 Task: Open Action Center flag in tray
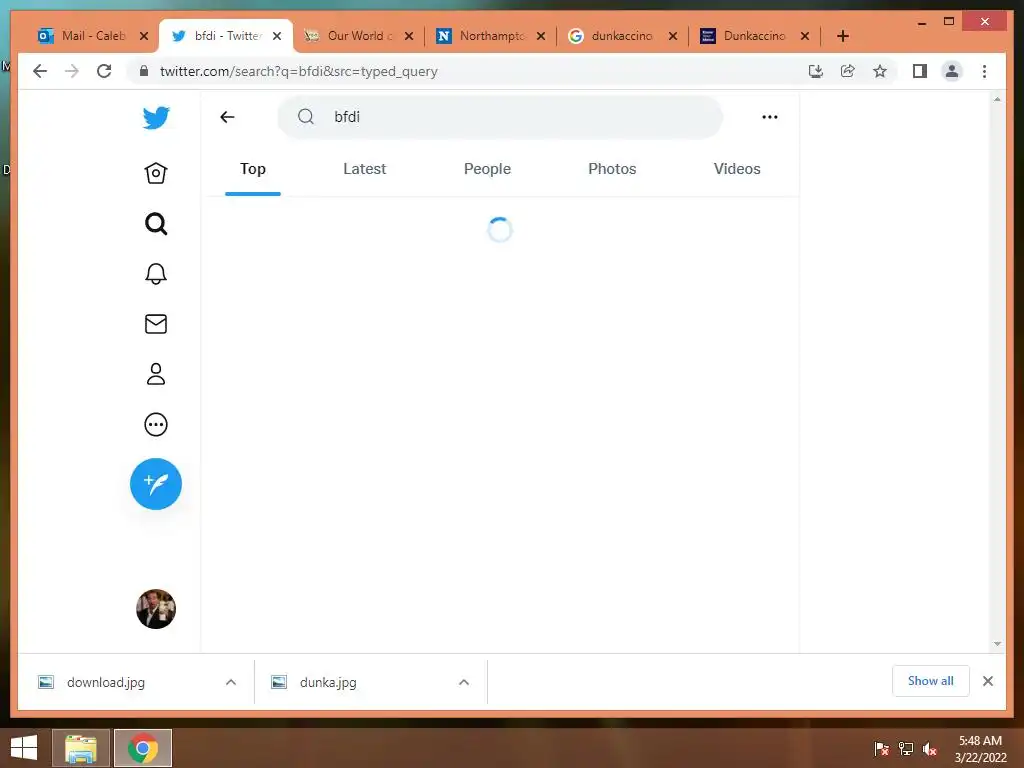[x=881, y=749]
